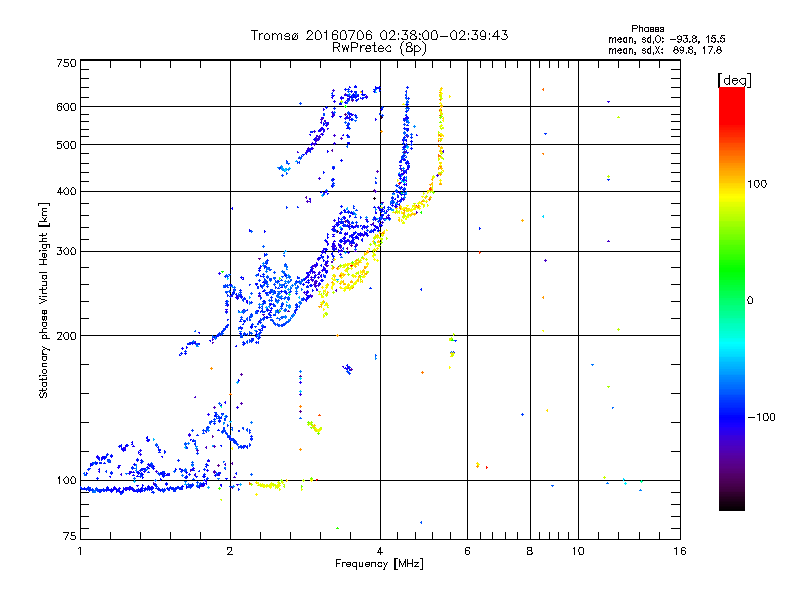This screenshot has width=800, height=600.
Task: Click the y-axis tick label '750'
Action: click(66, 63)
